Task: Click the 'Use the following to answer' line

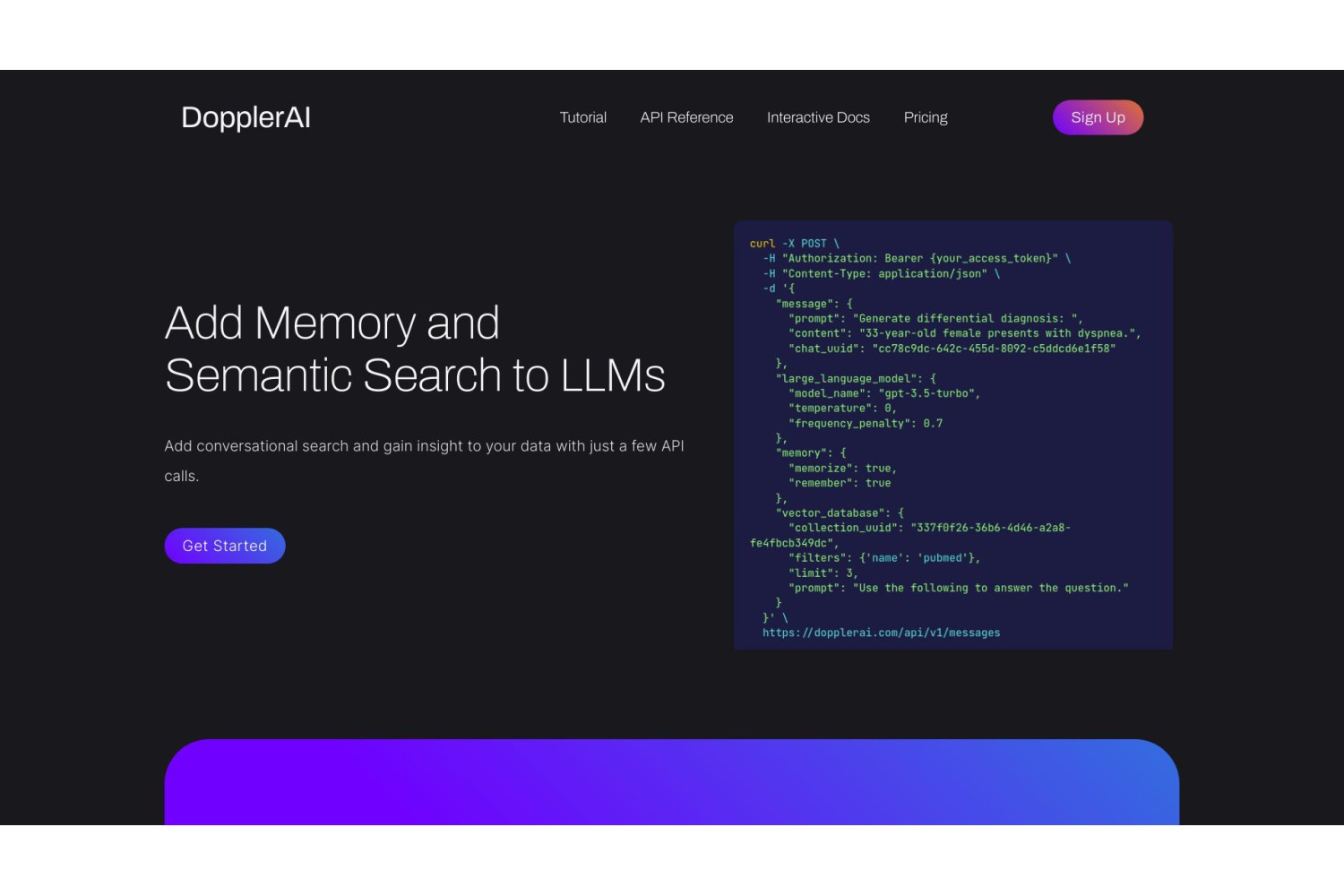Action: coord(959,588)
